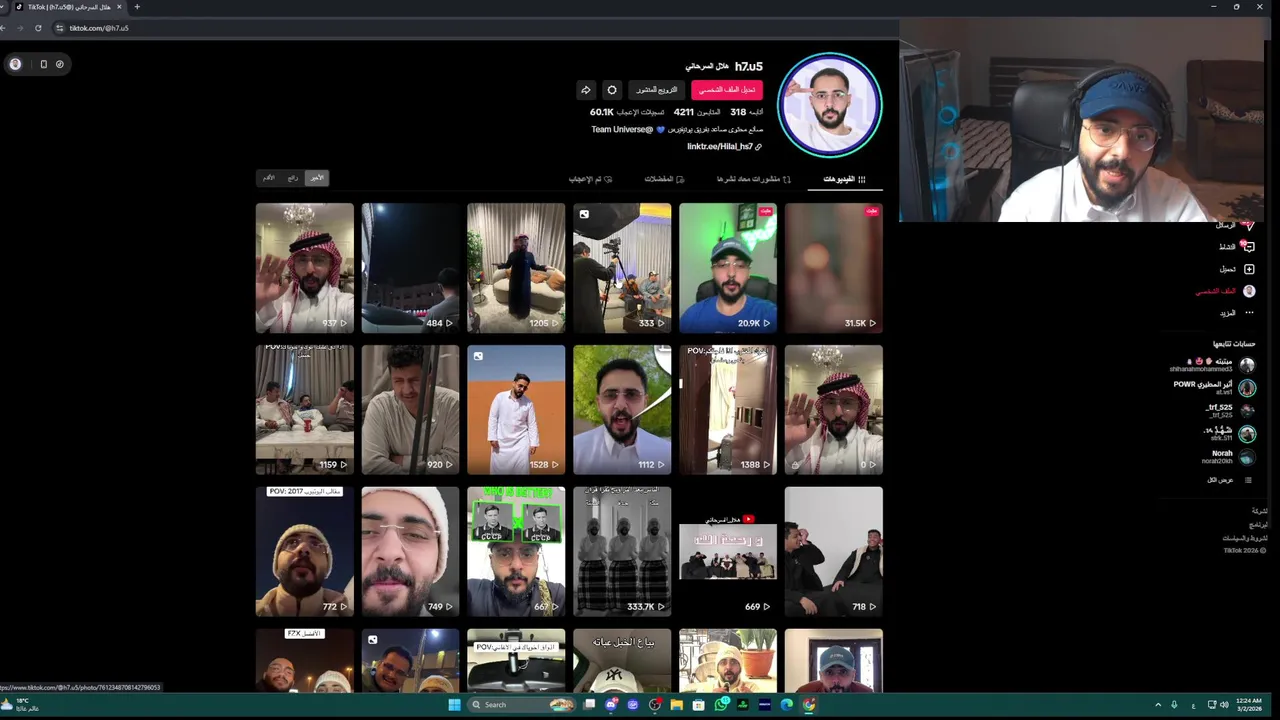1280x720 pixels.
Task: Switch to the Favorites tab
Action: point(664,179)
